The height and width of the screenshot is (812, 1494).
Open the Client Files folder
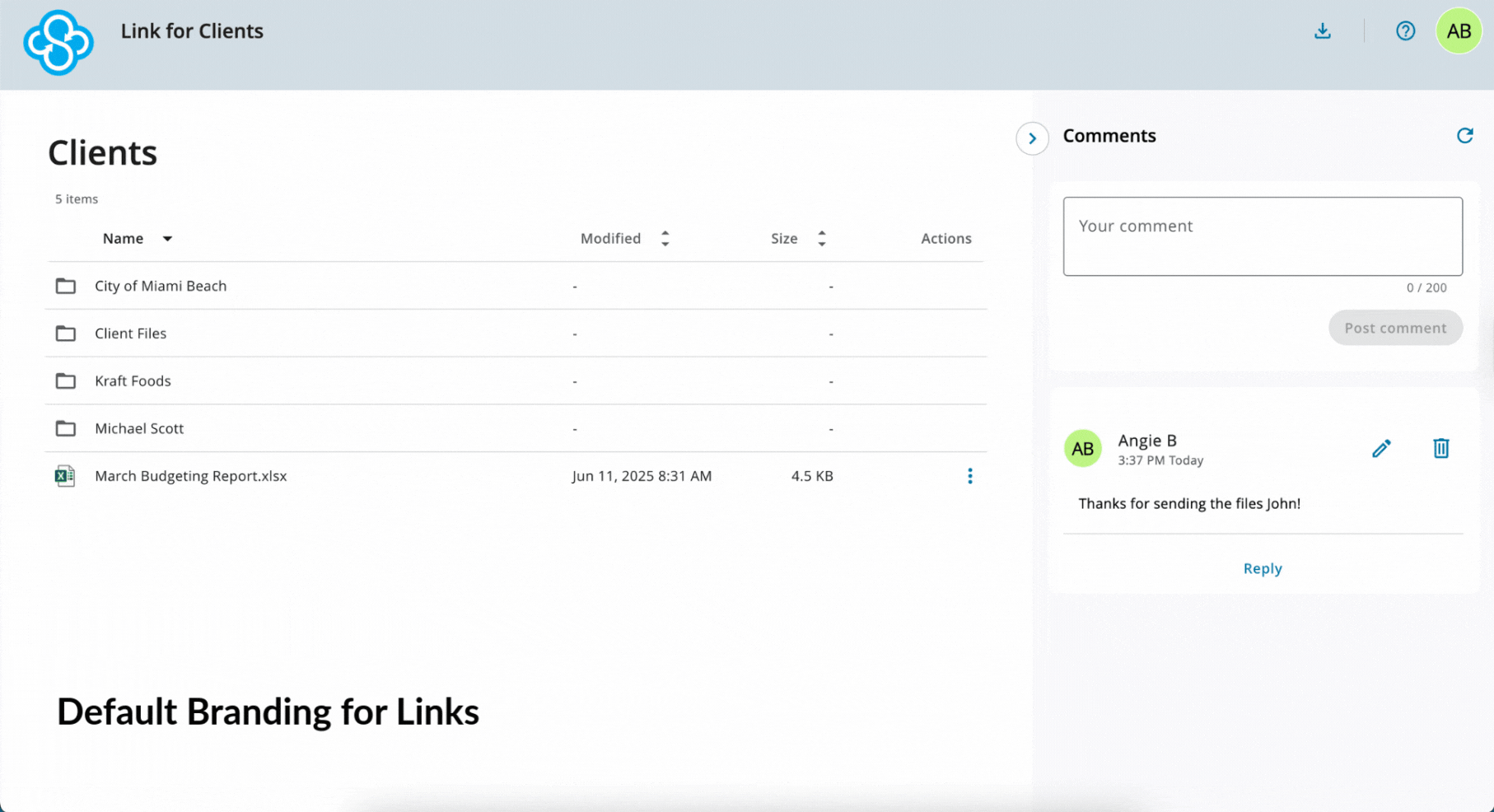(x=130, y=334)
